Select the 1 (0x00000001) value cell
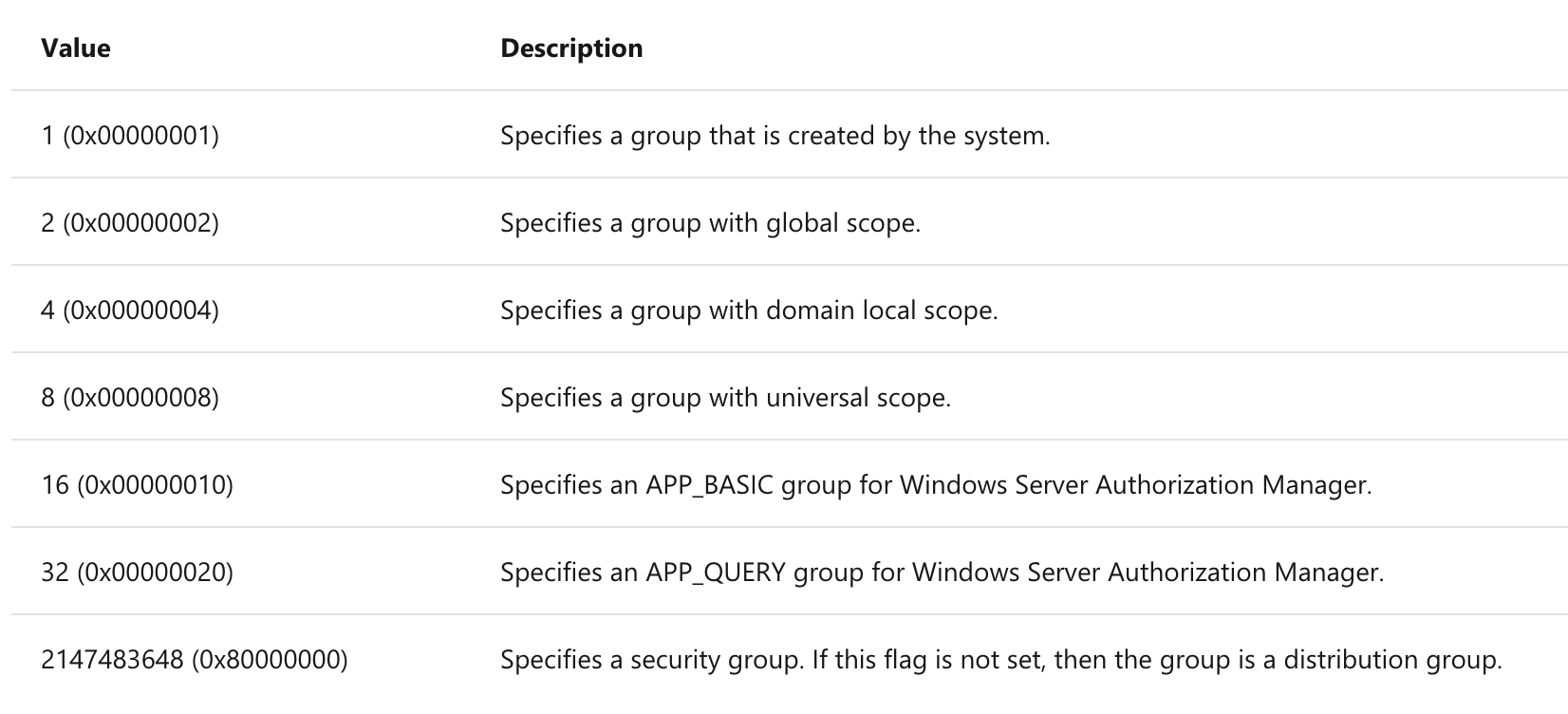 coord(130,136)
